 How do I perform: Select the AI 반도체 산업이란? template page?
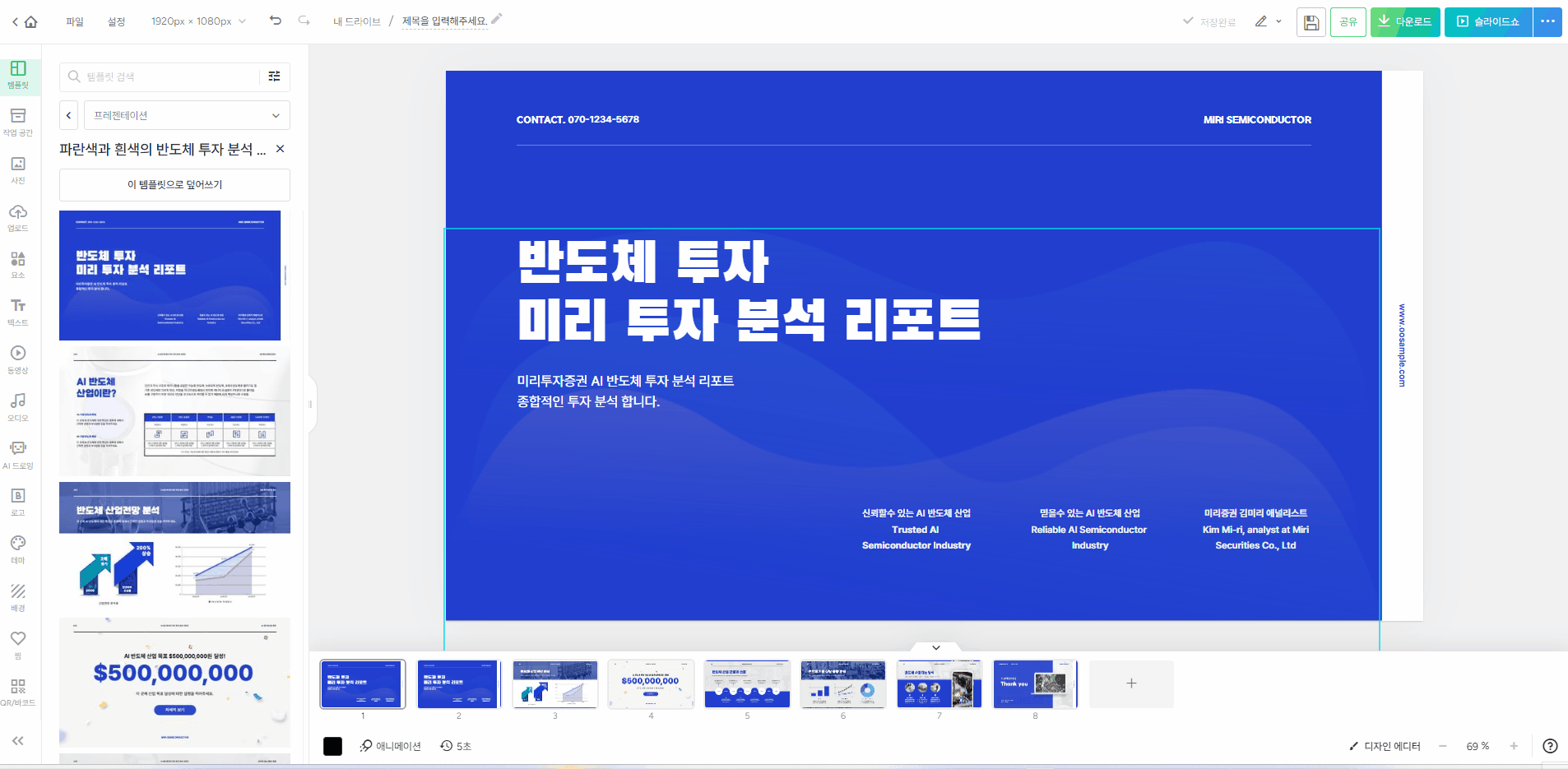pyautogui.click(x=174, y=411)
